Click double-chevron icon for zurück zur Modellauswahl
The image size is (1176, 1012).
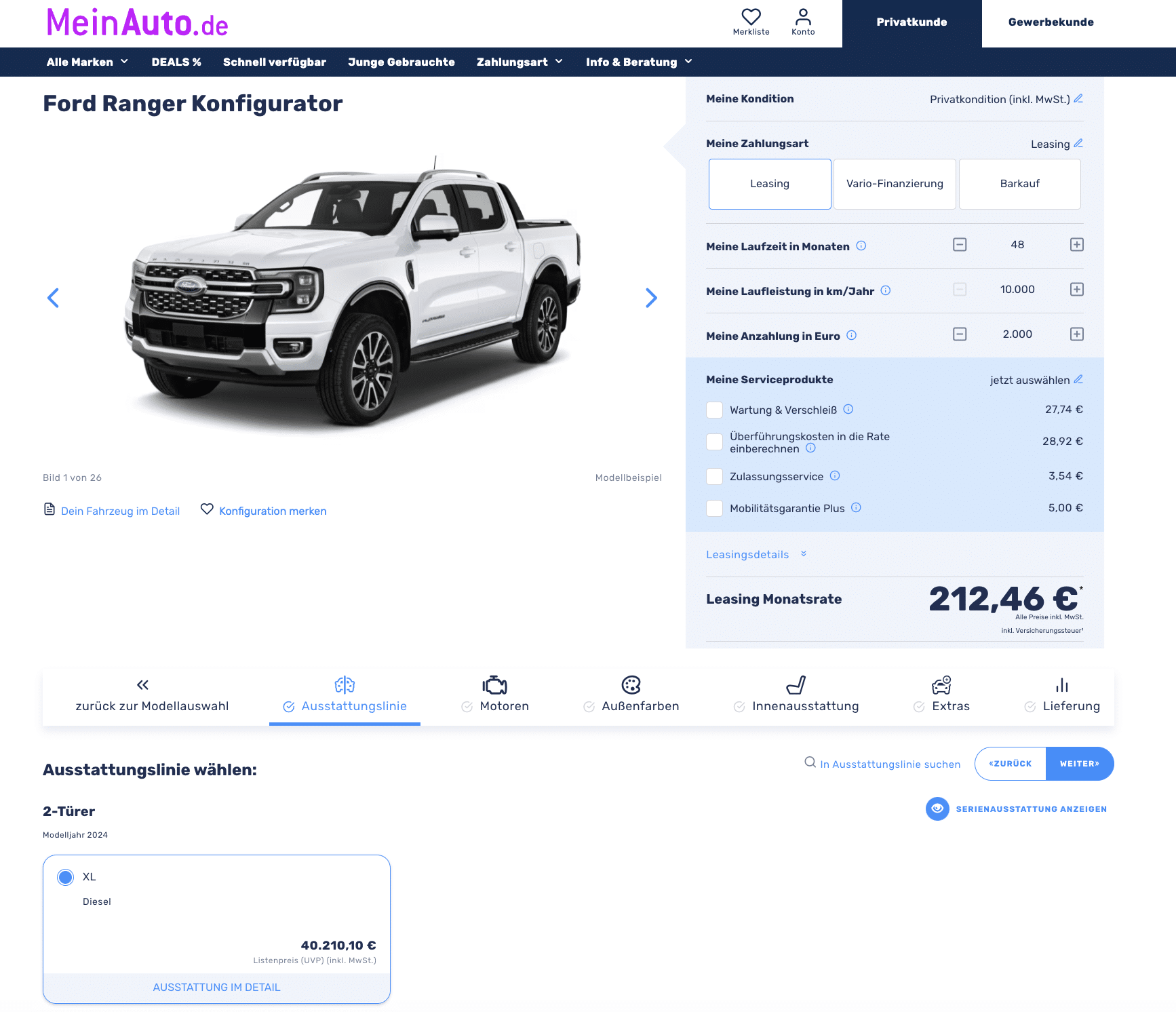pyautogui.click(x=142, y=685)
